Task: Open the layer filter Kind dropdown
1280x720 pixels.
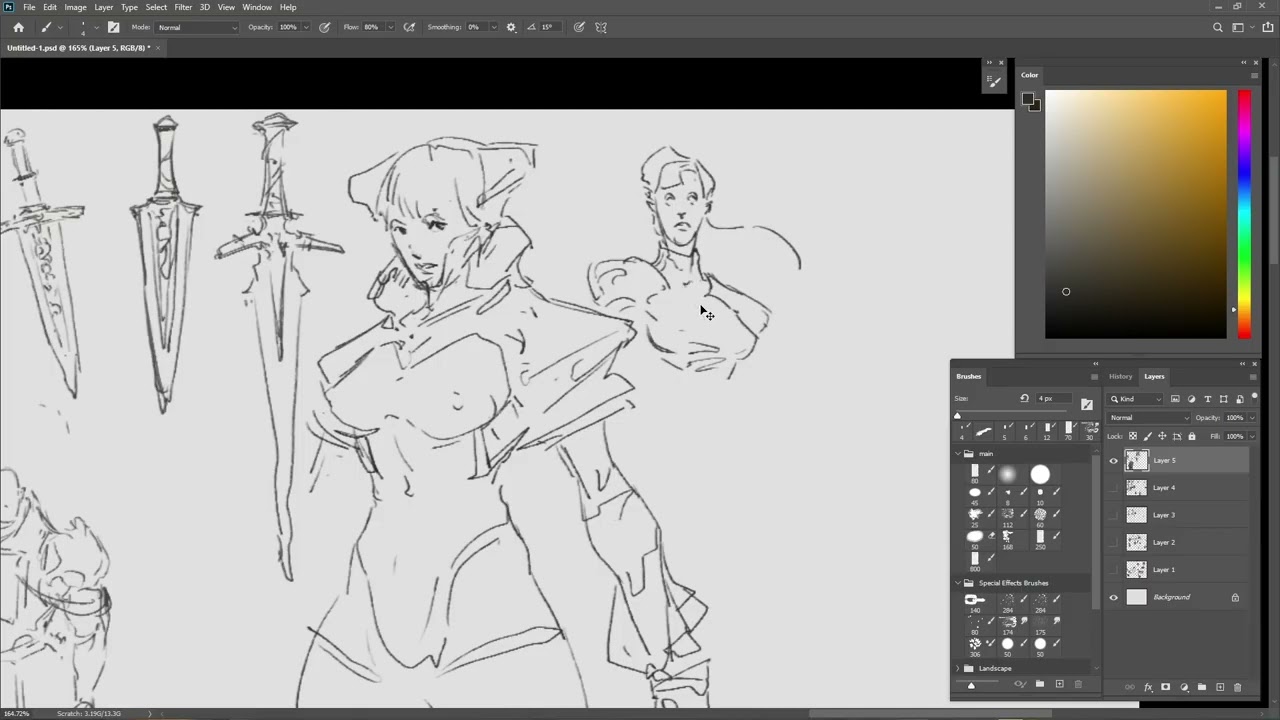Action: coord(1136,399)
